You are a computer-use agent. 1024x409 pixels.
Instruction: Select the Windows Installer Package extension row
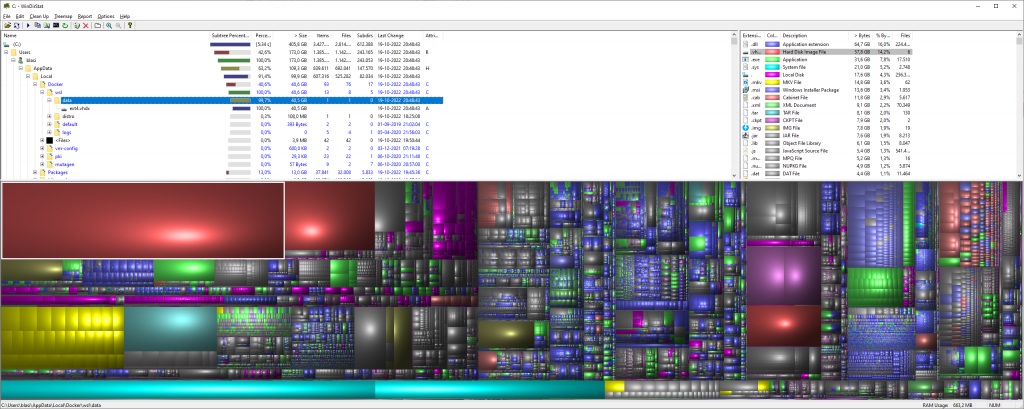point(814,89)
